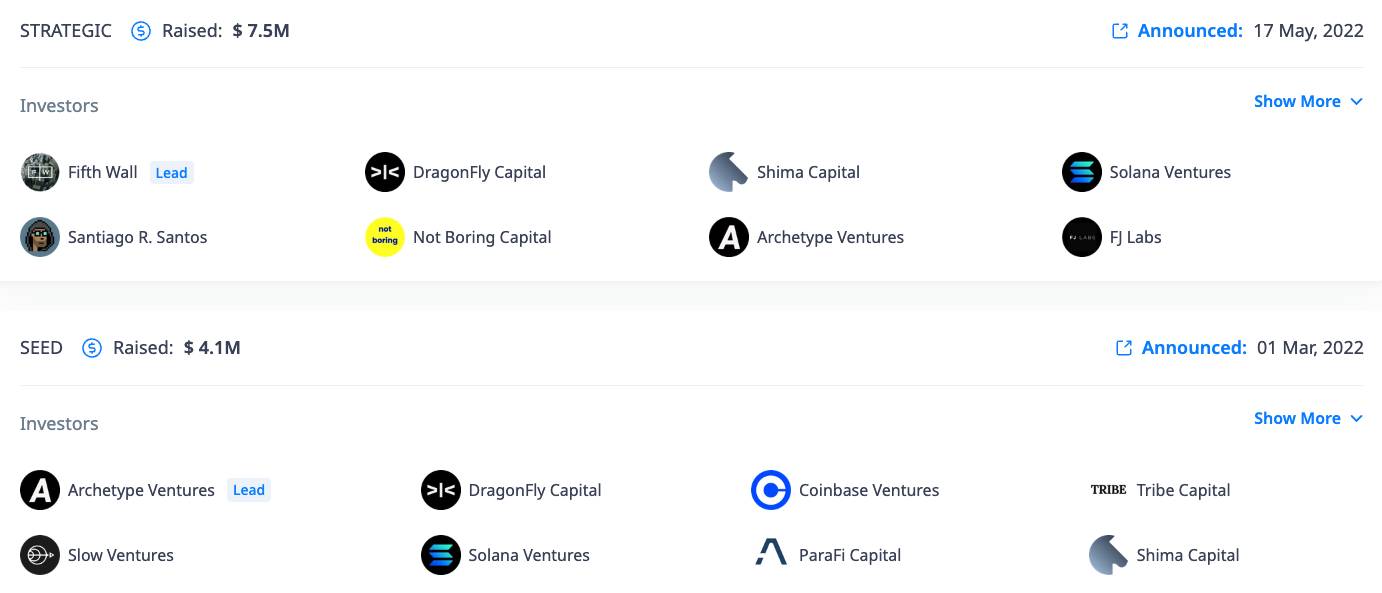Expand Show More for Seed round investors
This screenshot has height=593, width=1382.
pos(1308,418)
